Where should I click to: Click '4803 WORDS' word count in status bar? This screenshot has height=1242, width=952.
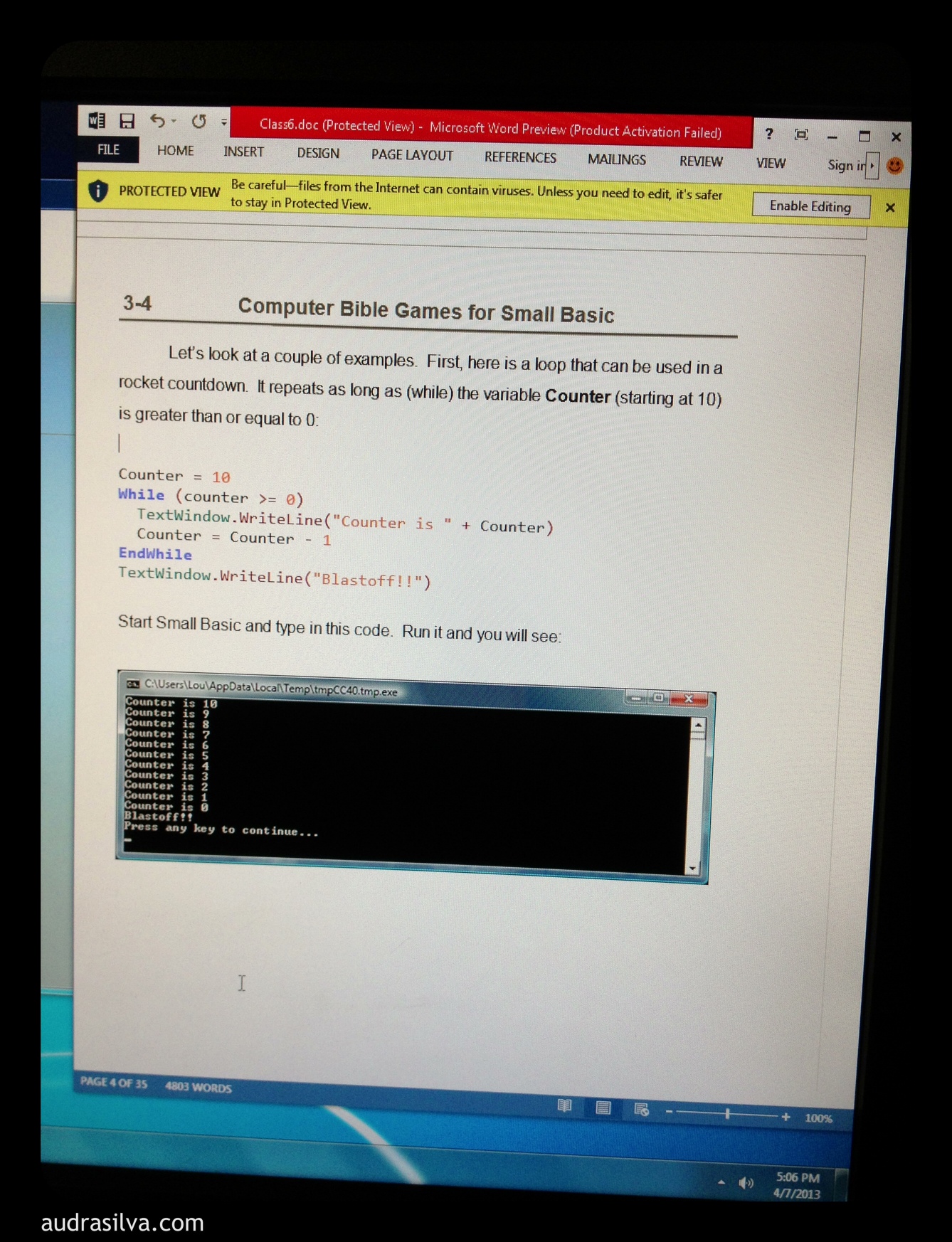tap(199, 1087)
